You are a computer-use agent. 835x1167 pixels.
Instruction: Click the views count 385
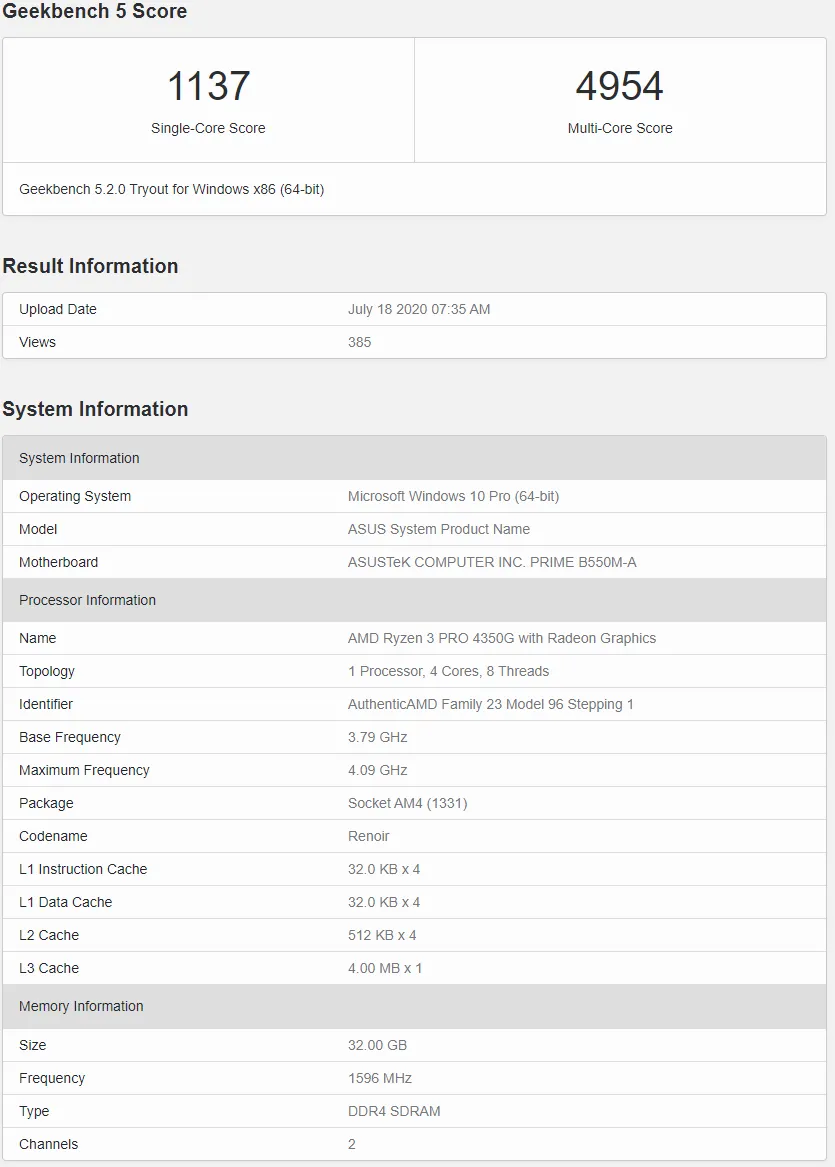[359, 342]
